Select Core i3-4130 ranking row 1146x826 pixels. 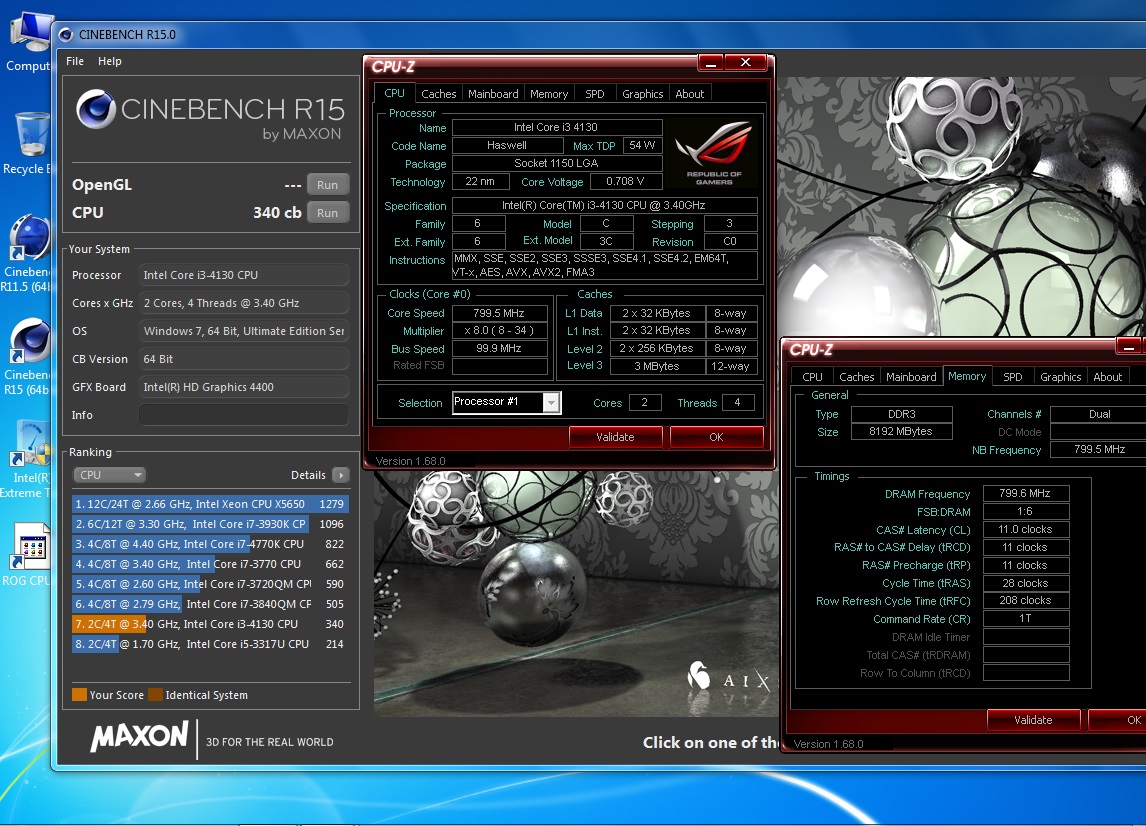click(210, 624)
